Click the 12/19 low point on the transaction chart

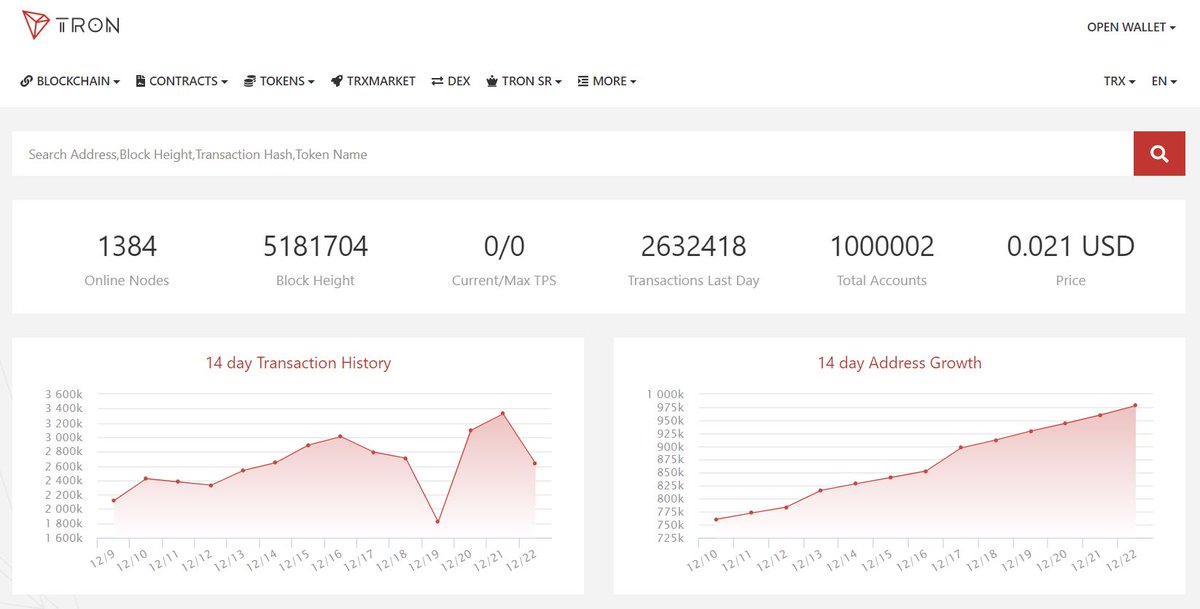[x=438, y=521]
